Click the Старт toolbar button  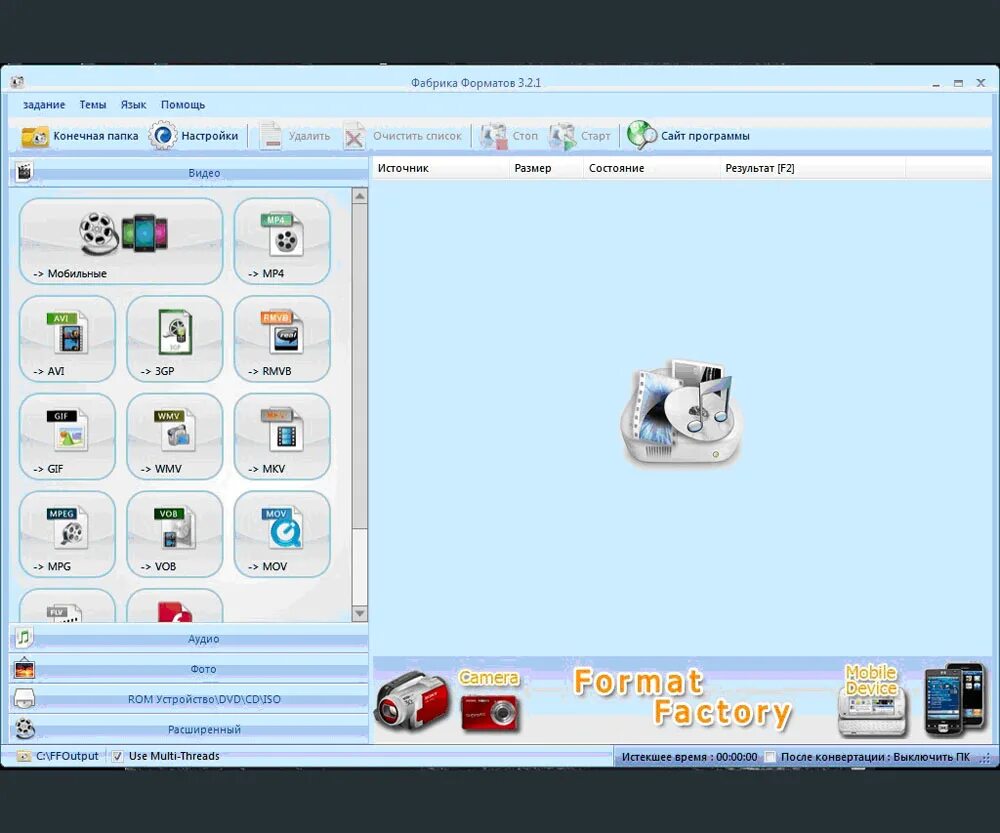pyautogui.click(x=580, y=136)
